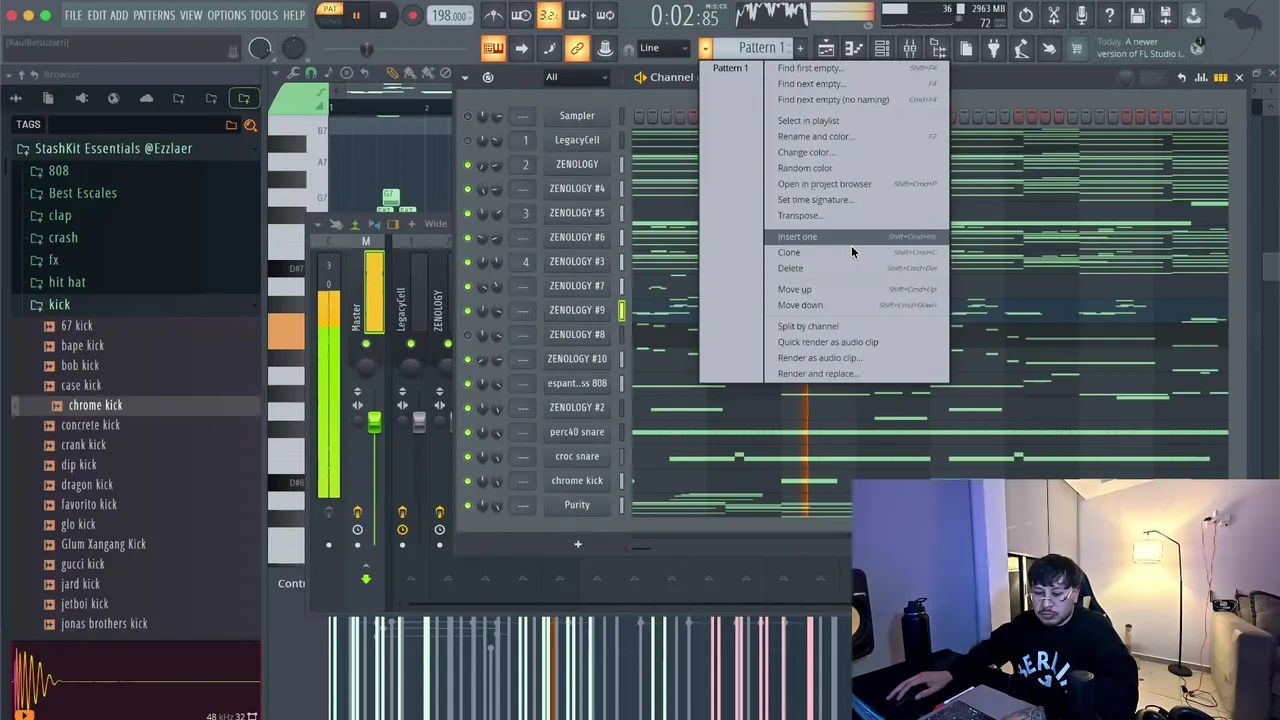Image resolution: width=1280 pixels, height=720 pixels.
Task: Enable the typing keyboard to piano icon
Action: pos(493,48)
